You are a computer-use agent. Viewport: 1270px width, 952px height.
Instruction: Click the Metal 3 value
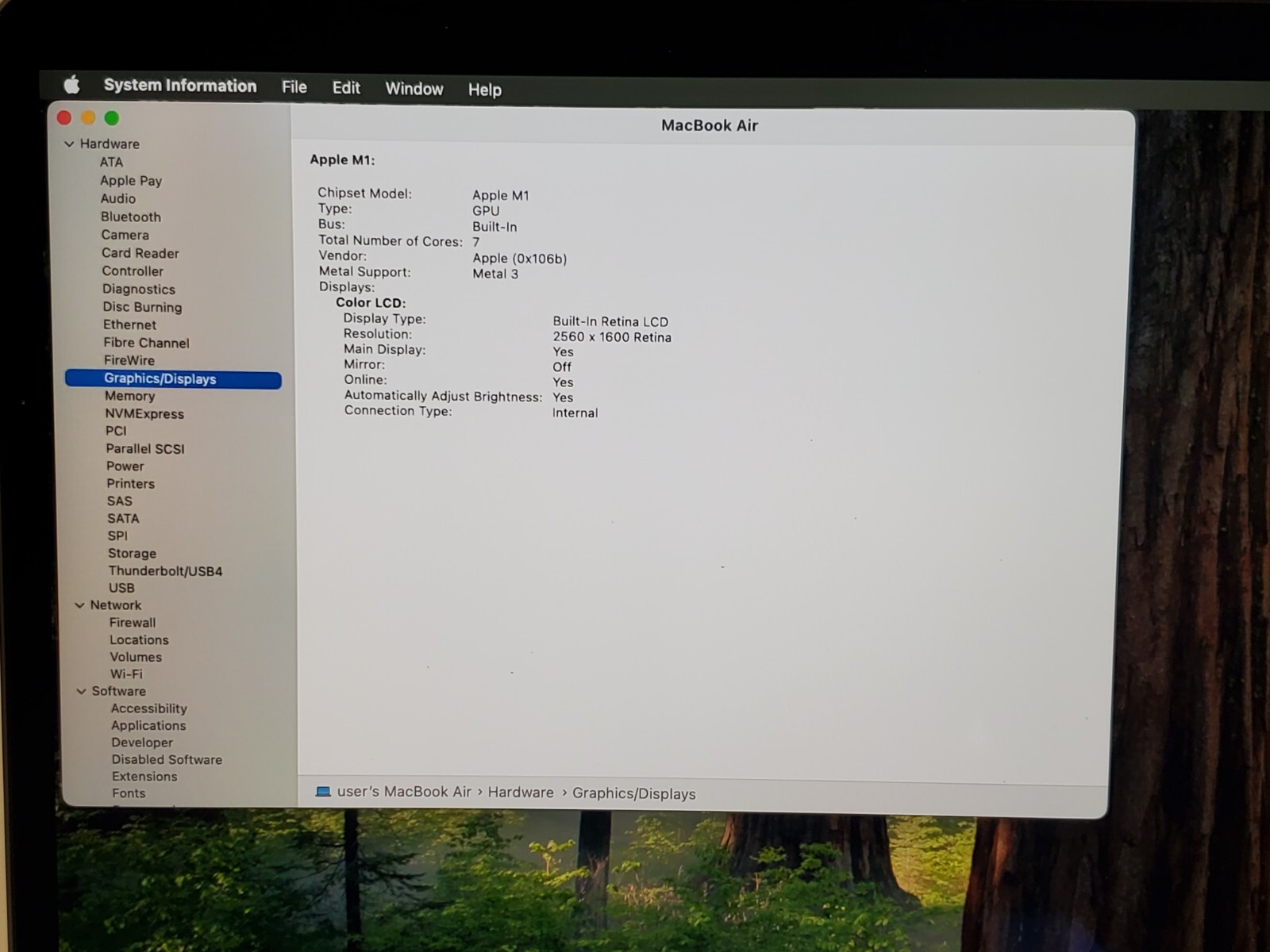(x=495, y=274)
